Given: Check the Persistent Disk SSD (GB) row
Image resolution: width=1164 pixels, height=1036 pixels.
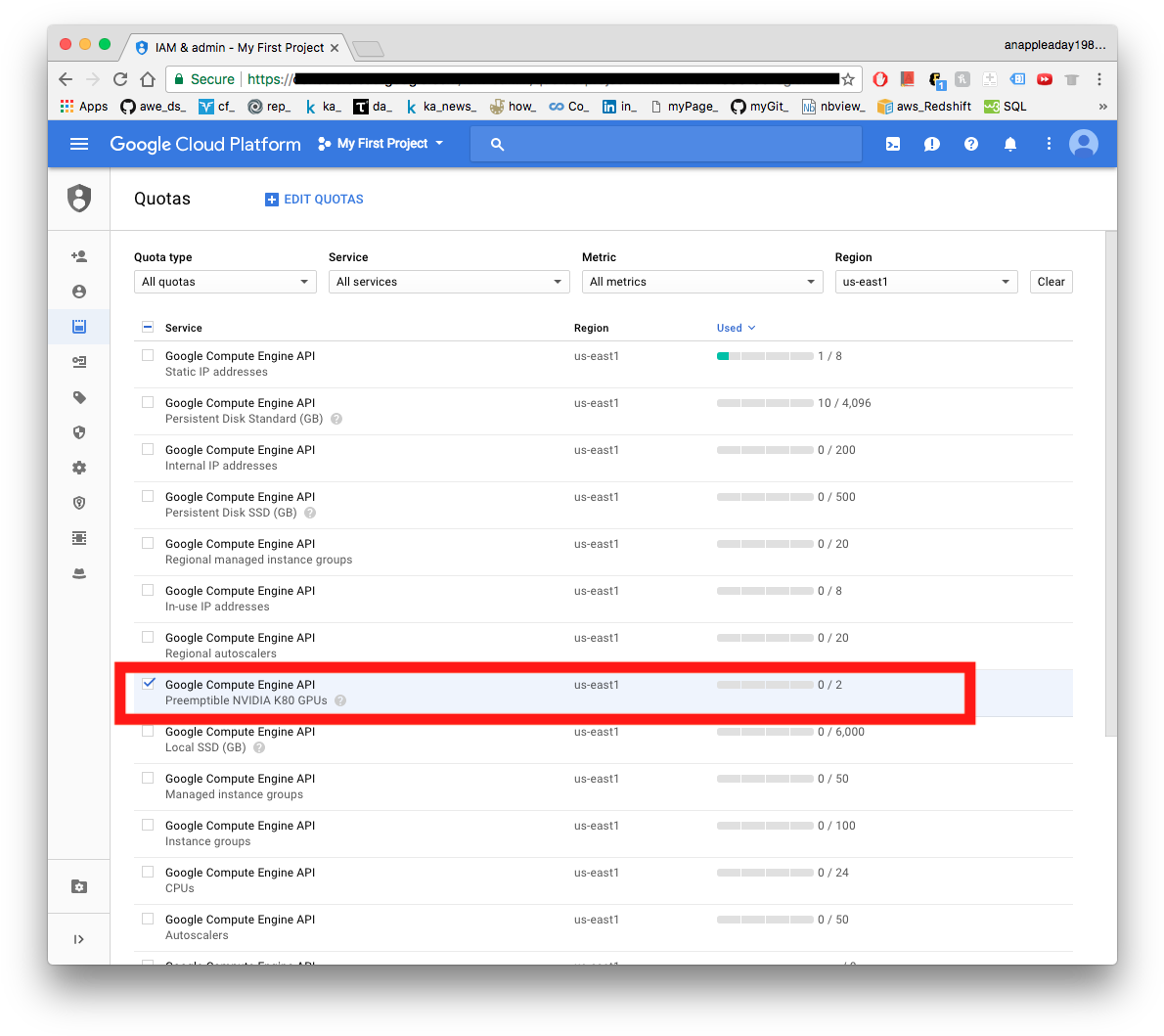Looking at the screenshot, I should 148,495.
